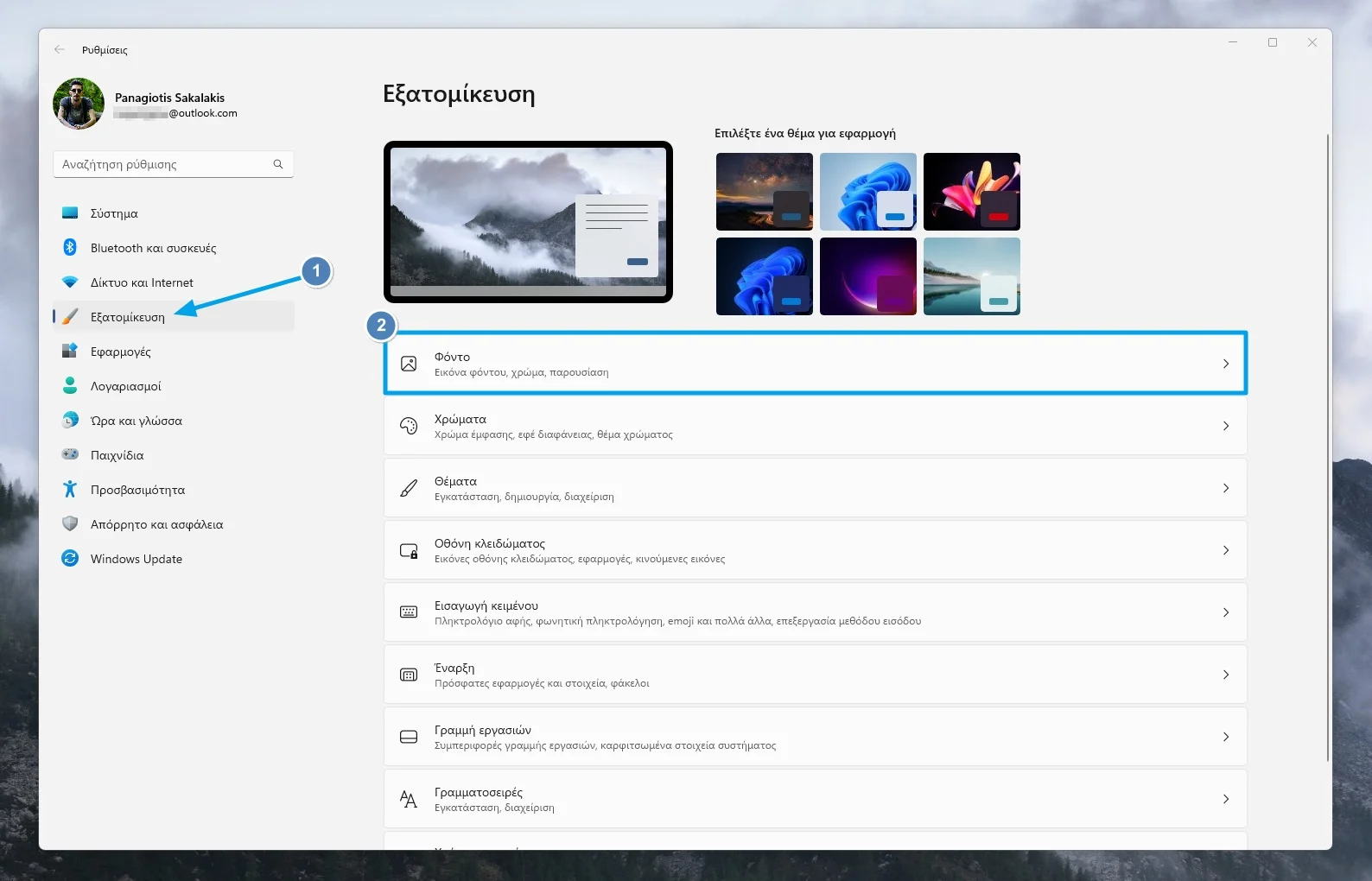The height and width of the screenshot is (881, 1372).
Task: Expand the Γραμματοσειρές row chevron
Action: [x=1225, y=799]
